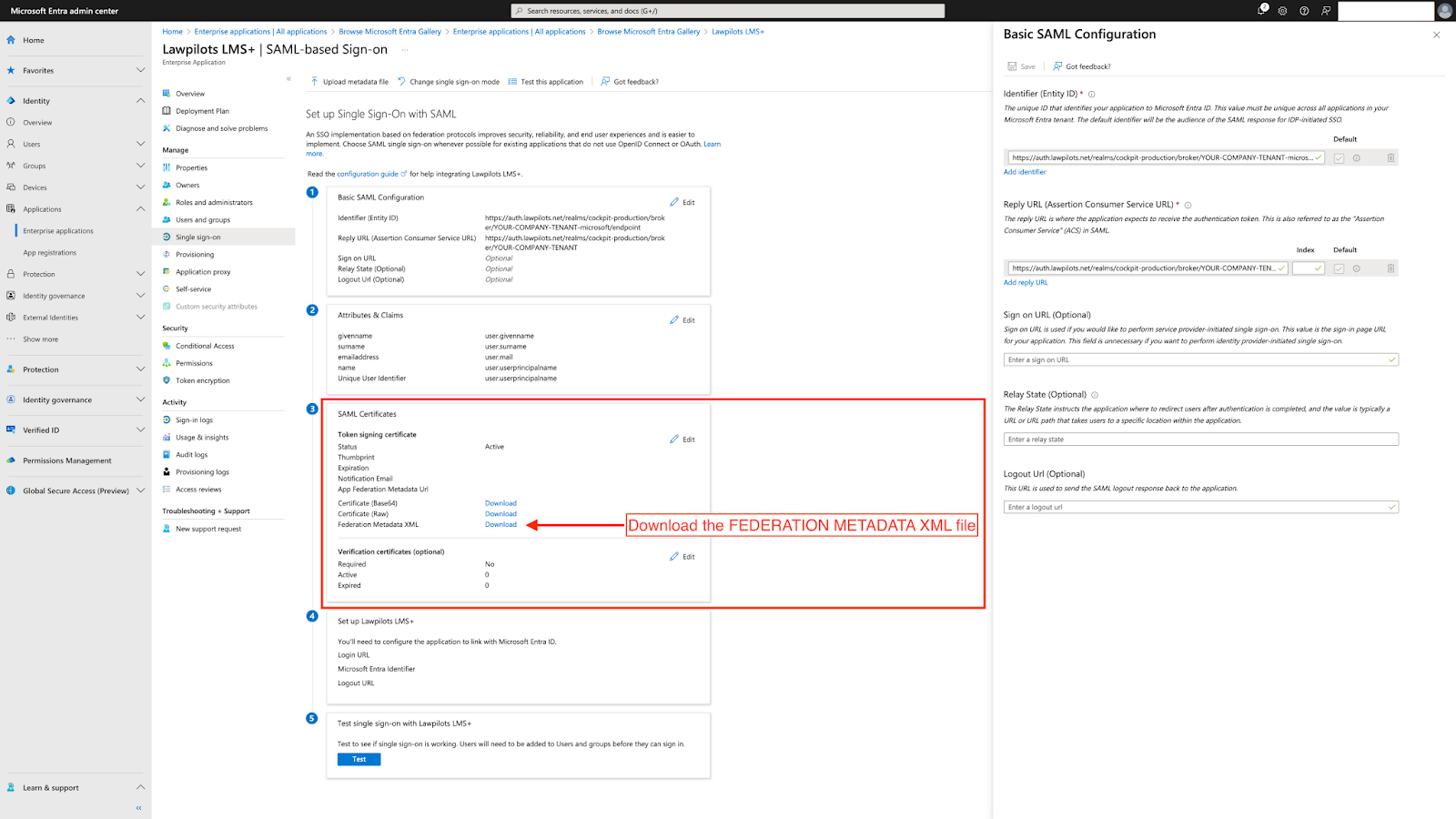This screenshot has height=819, width=1456.
Task: Toggle Default checkbox for the Reply URL row
Action: coord(1339,268)
